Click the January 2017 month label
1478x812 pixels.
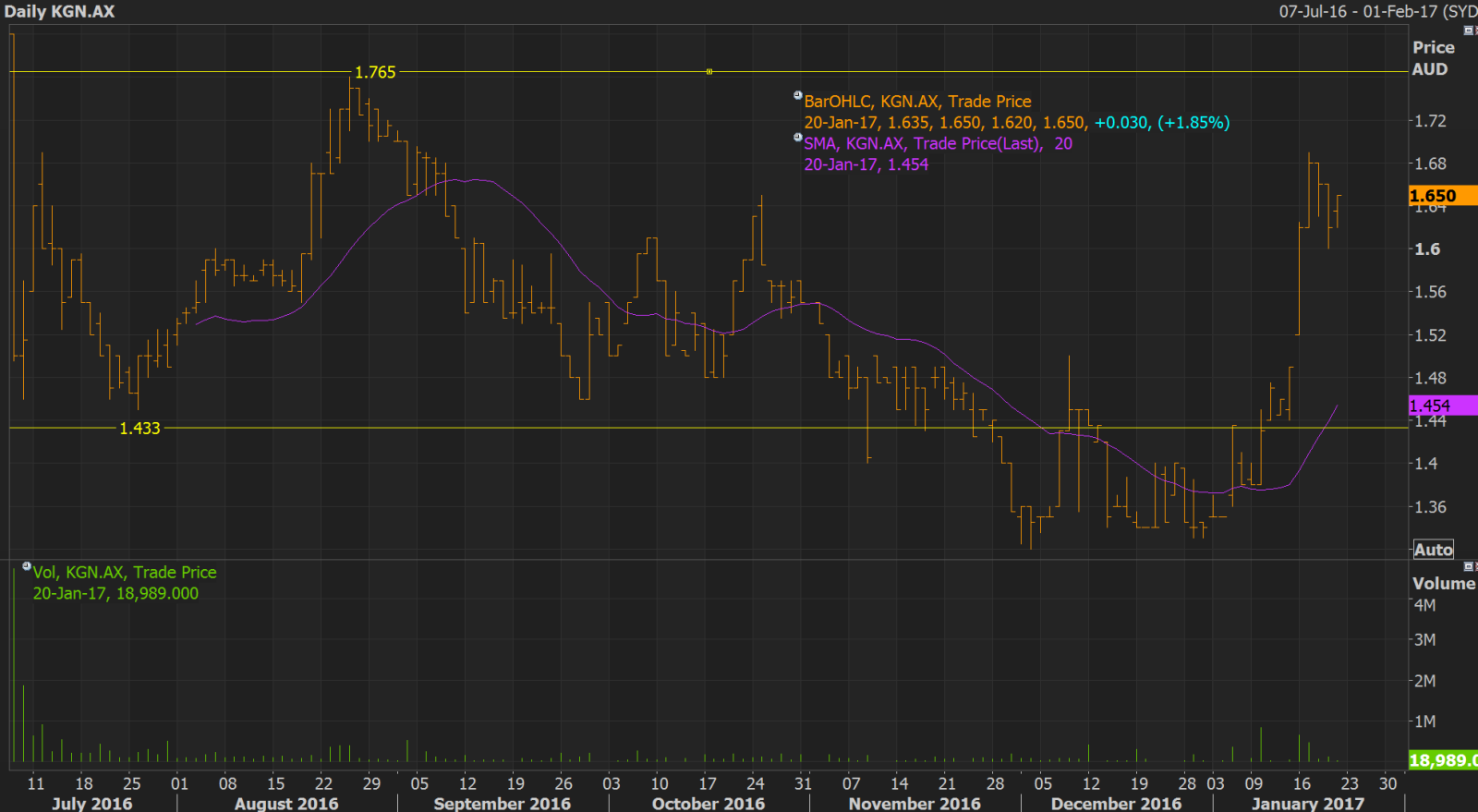point(1308,803)
